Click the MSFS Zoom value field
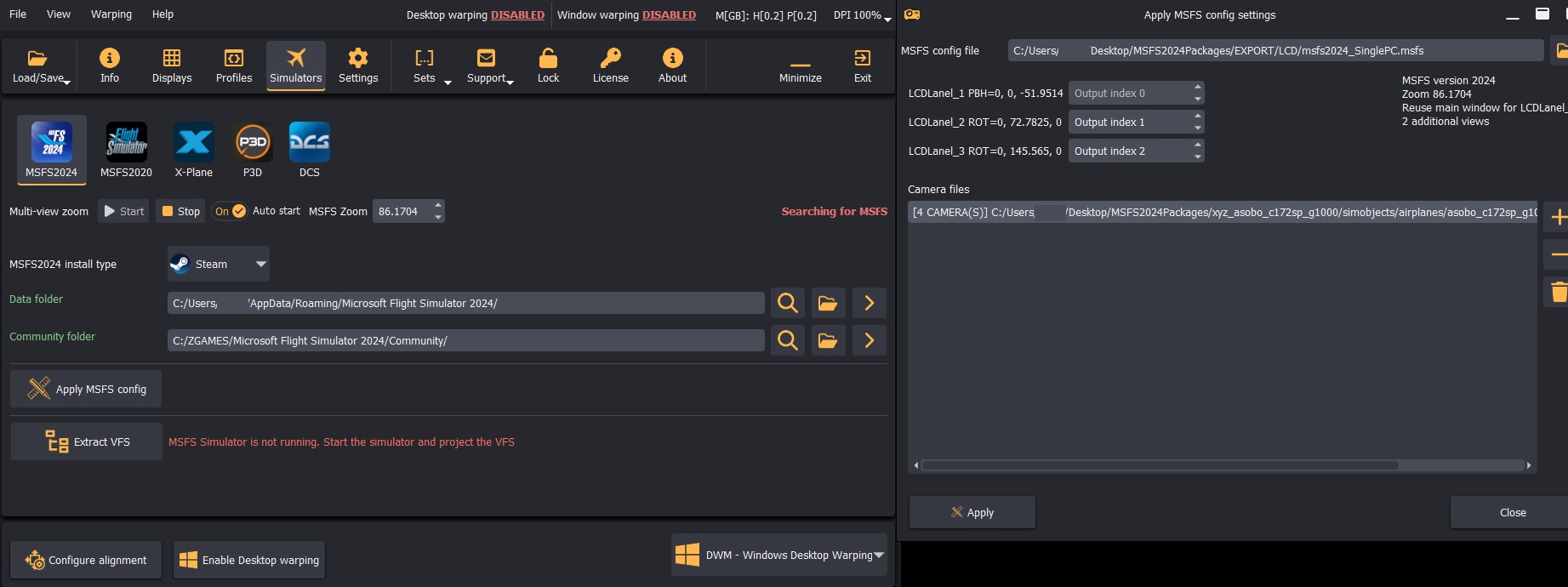The image size is (1568, 587). pos(408,211)
